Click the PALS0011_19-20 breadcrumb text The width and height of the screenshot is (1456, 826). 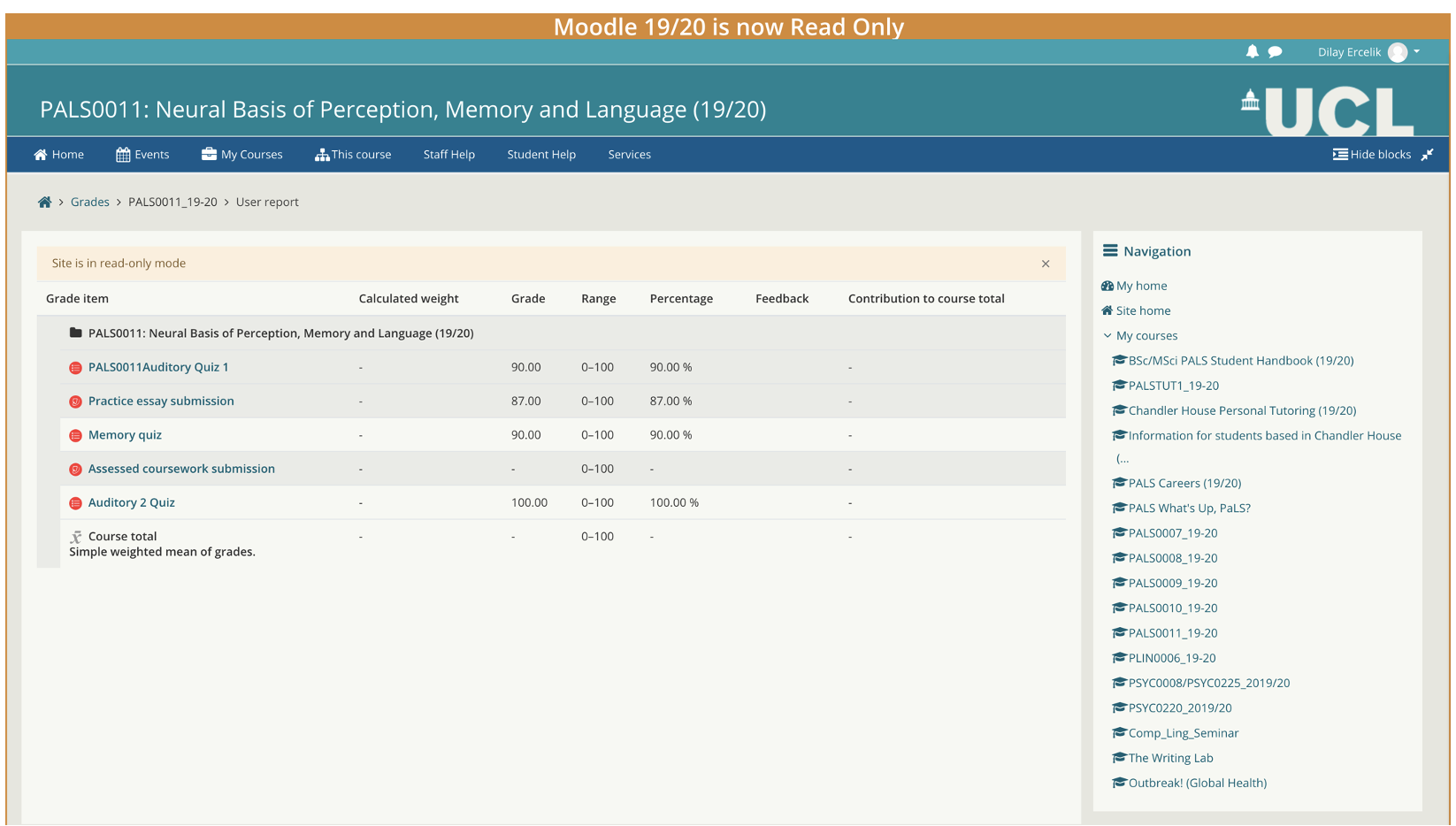[x=172, y=202]
